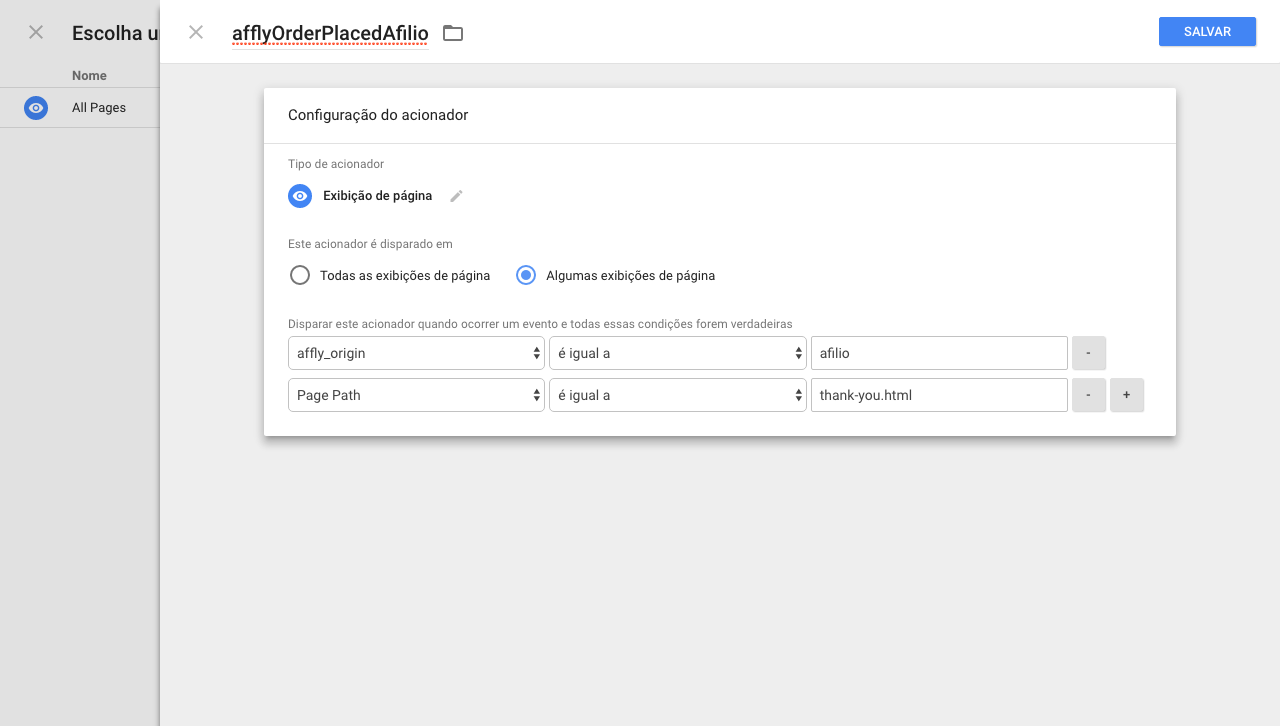The width and height of the screenshot is (1280, 726).
Task: Close the trigger editor panel
Action: click(196, 32)
